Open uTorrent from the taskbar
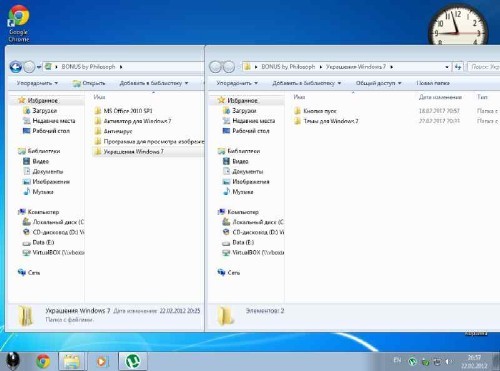Screen dimensions: 500x371 pyautogui.click(x=132, y=361)
